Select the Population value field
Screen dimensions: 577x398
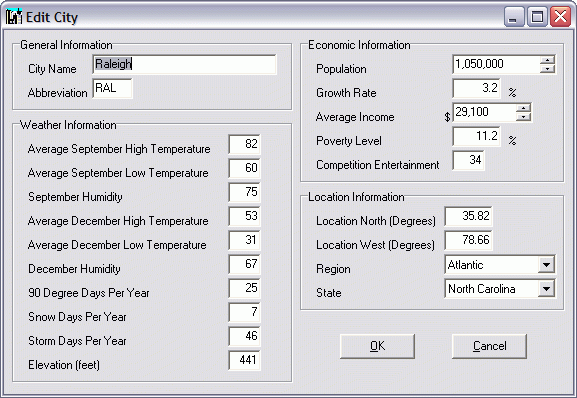496,64
